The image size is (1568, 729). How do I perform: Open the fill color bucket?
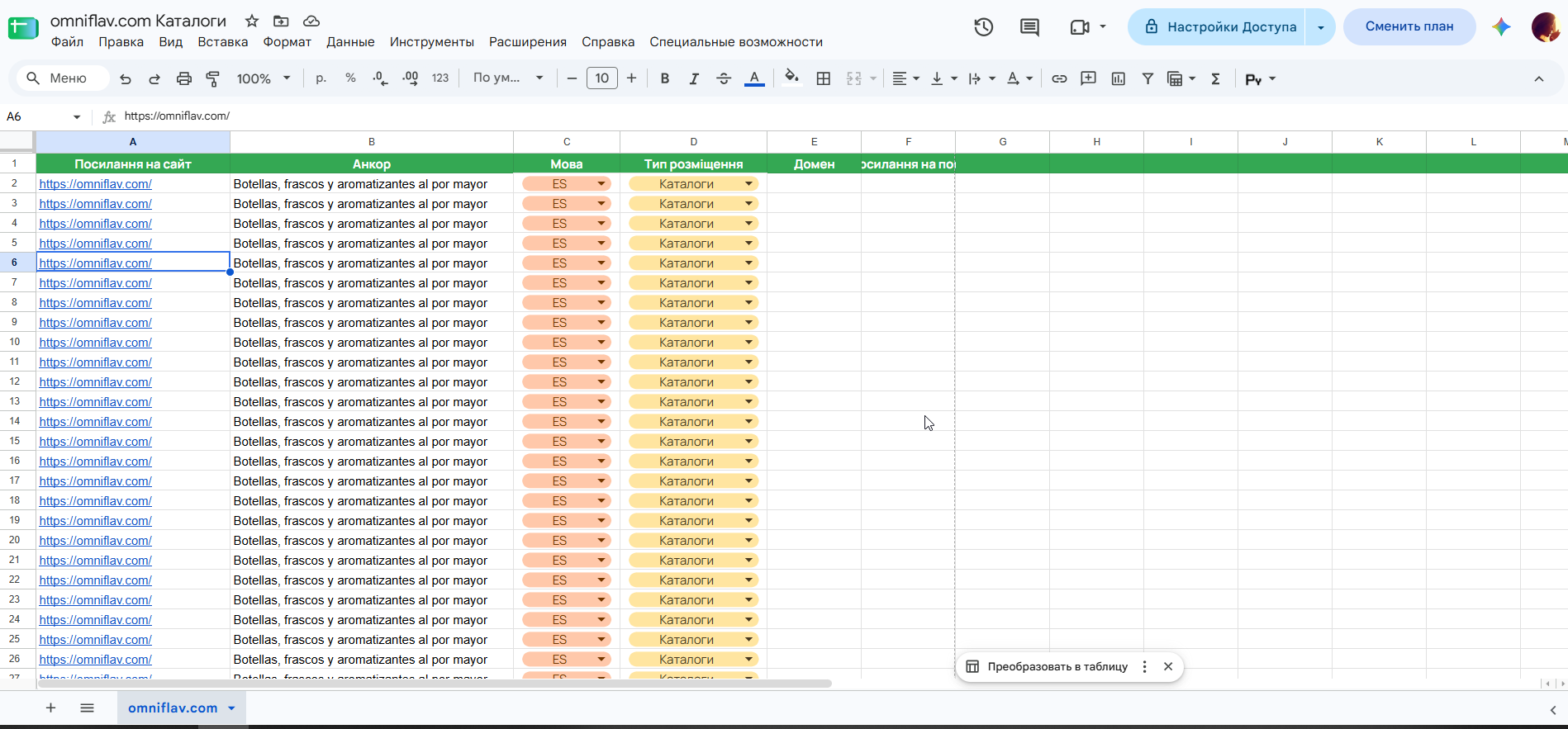pos(791,78)
